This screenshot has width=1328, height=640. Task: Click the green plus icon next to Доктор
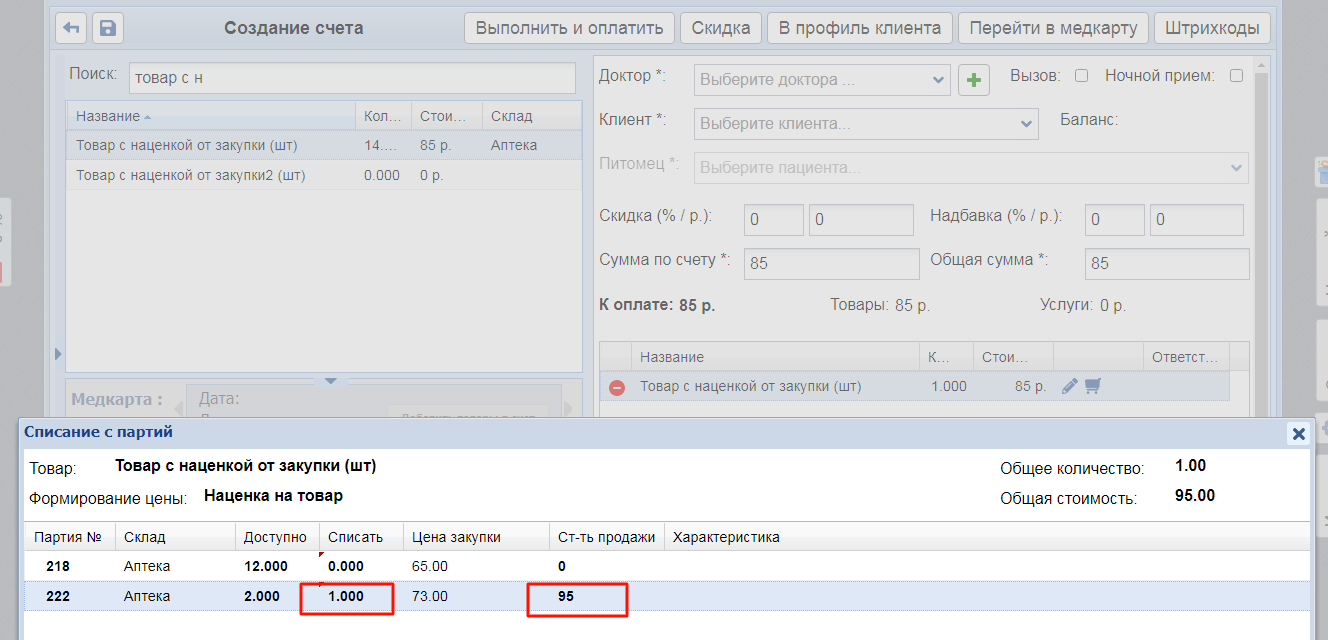click(x=974, y=80)
